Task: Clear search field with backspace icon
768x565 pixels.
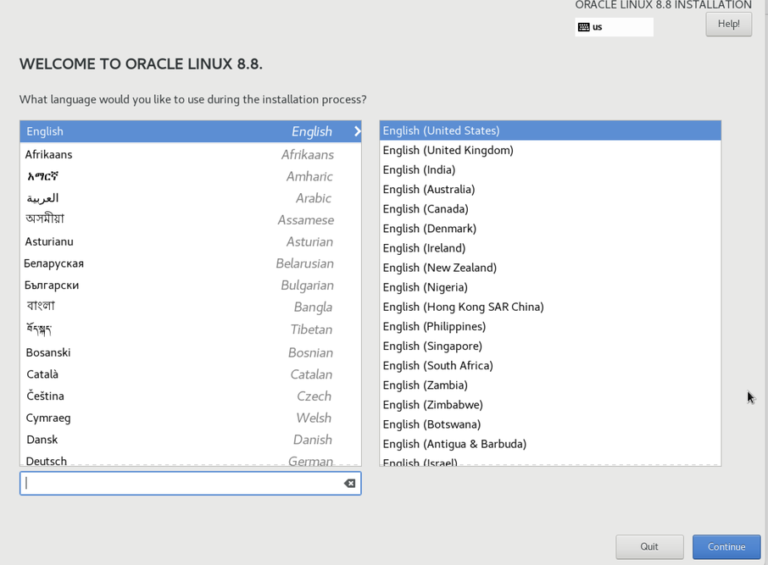Action: [349, 484]
